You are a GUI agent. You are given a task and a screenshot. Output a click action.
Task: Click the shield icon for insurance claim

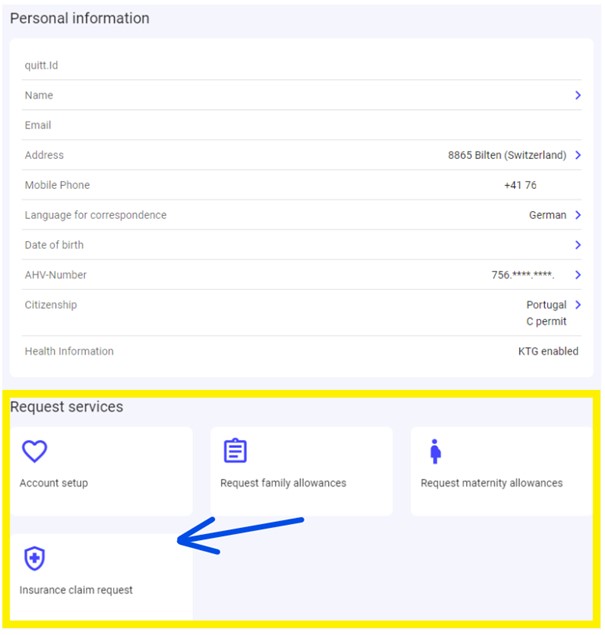[x=35, y=558]
